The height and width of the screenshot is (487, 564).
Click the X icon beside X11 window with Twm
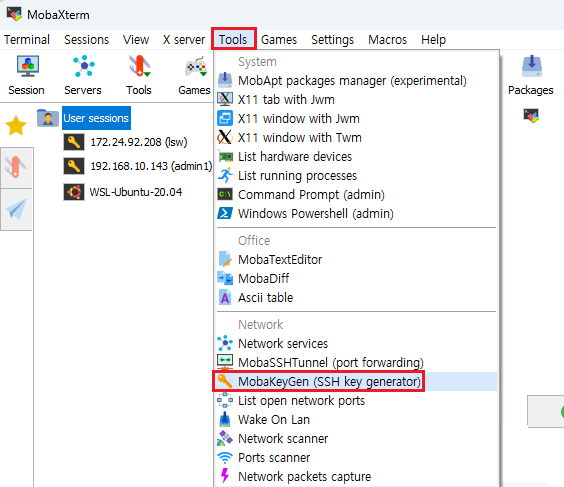tap(225, 137)
